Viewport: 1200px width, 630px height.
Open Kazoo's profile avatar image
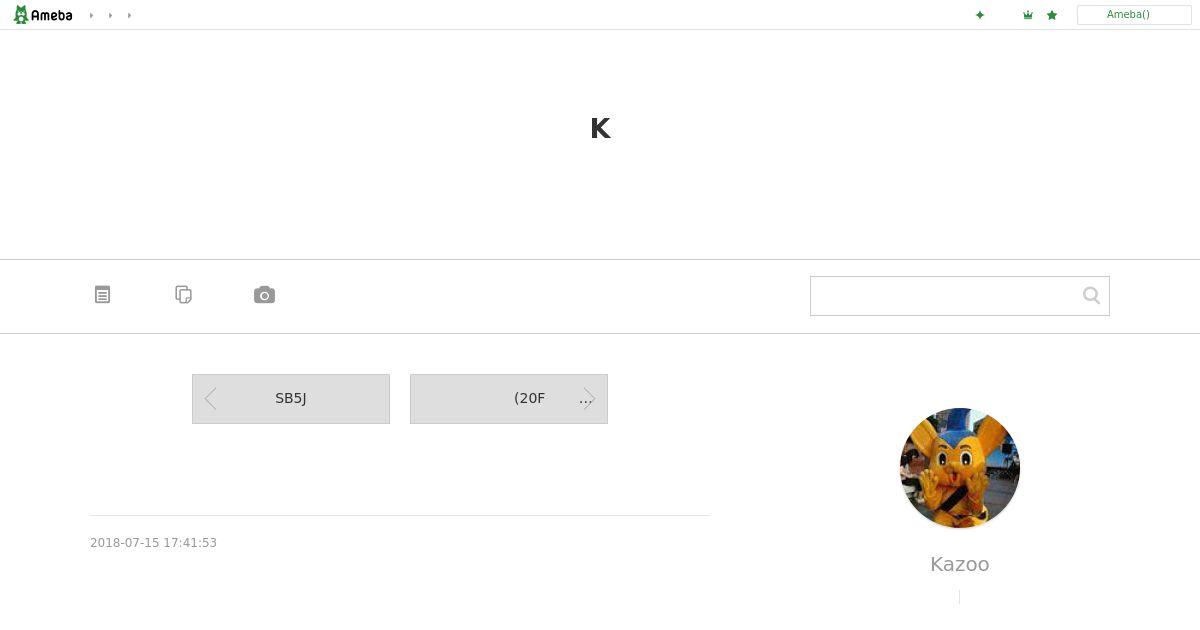coord(960,468)
